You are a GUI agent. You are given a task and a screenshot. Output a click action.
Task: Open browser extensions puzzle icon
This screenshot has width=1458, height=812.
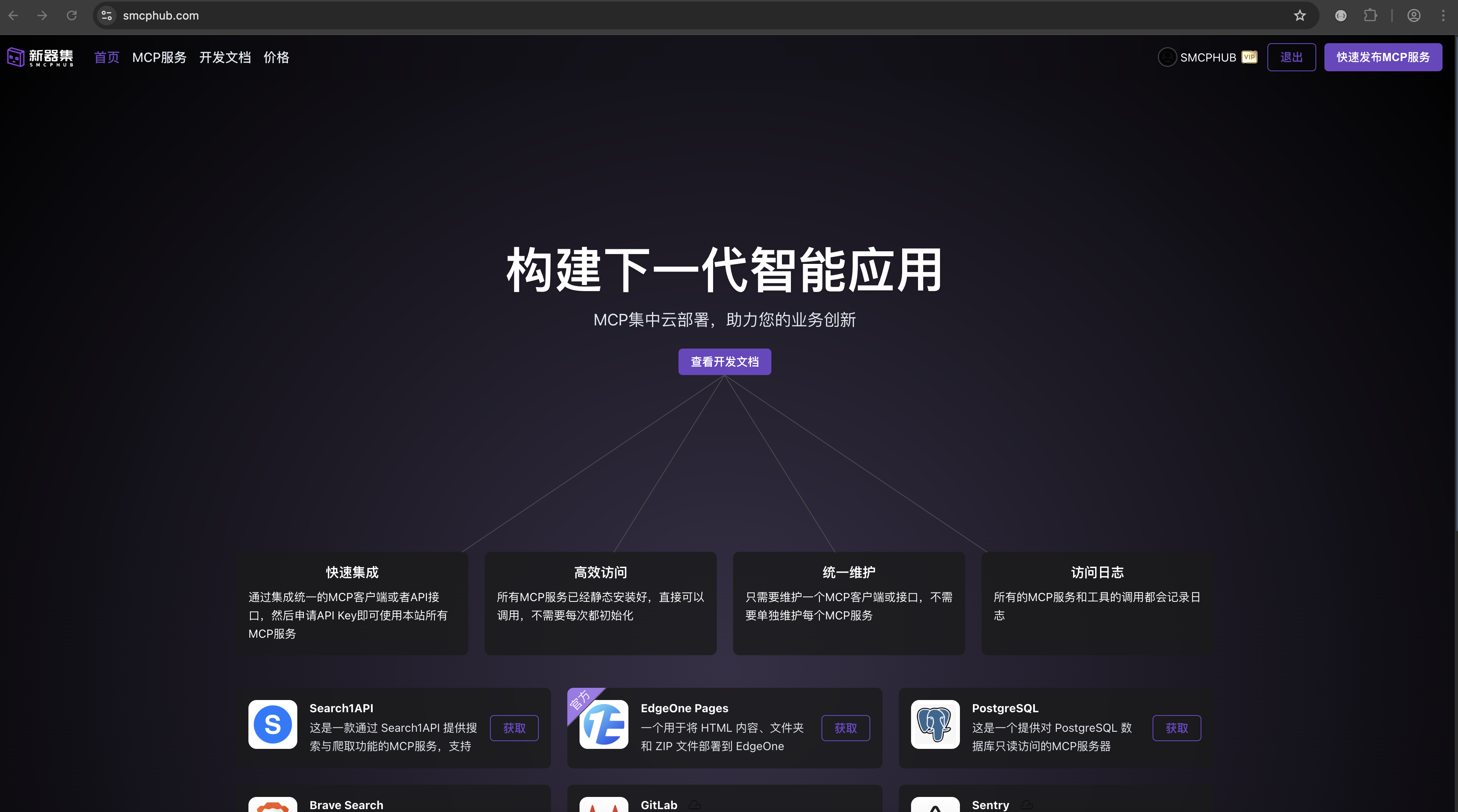pos(1370,16)
